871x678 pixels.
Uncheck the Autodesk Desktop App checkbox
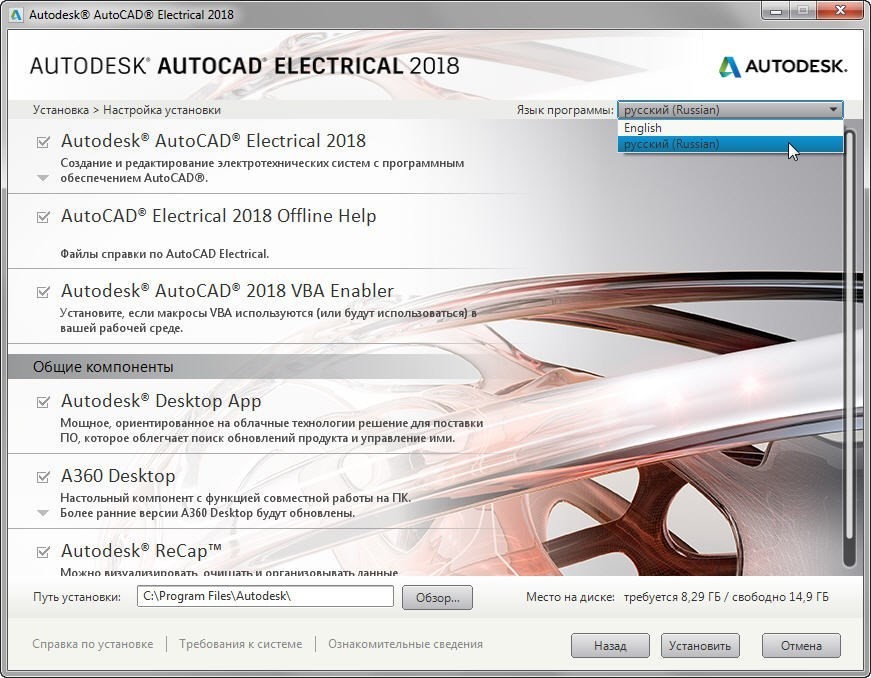(x=43, y=401)
